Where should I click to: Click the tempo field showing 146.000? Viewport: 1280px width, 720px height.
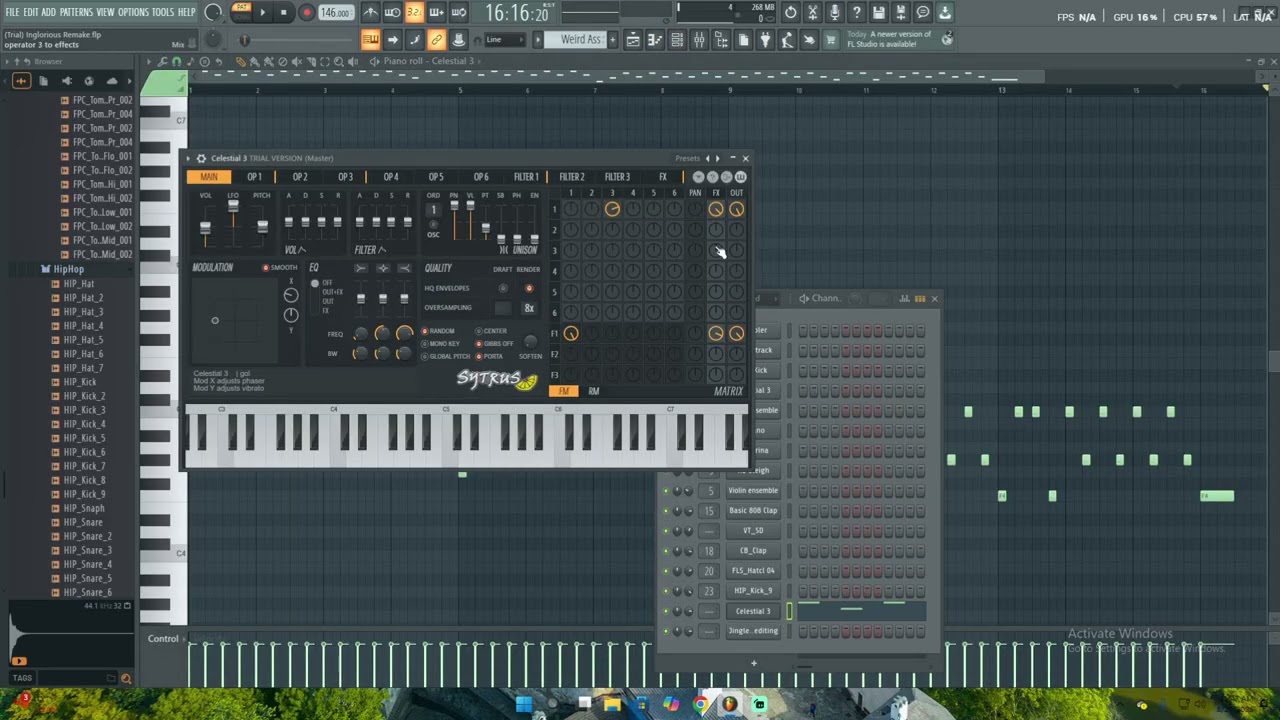point(336,13)
